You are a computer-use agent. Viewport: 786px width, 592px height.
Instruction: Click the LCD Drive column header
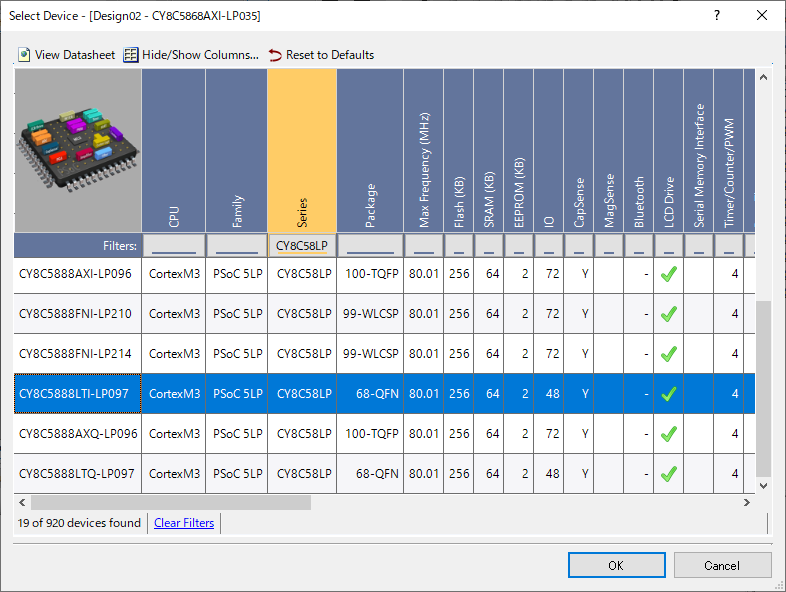(669, 150)
